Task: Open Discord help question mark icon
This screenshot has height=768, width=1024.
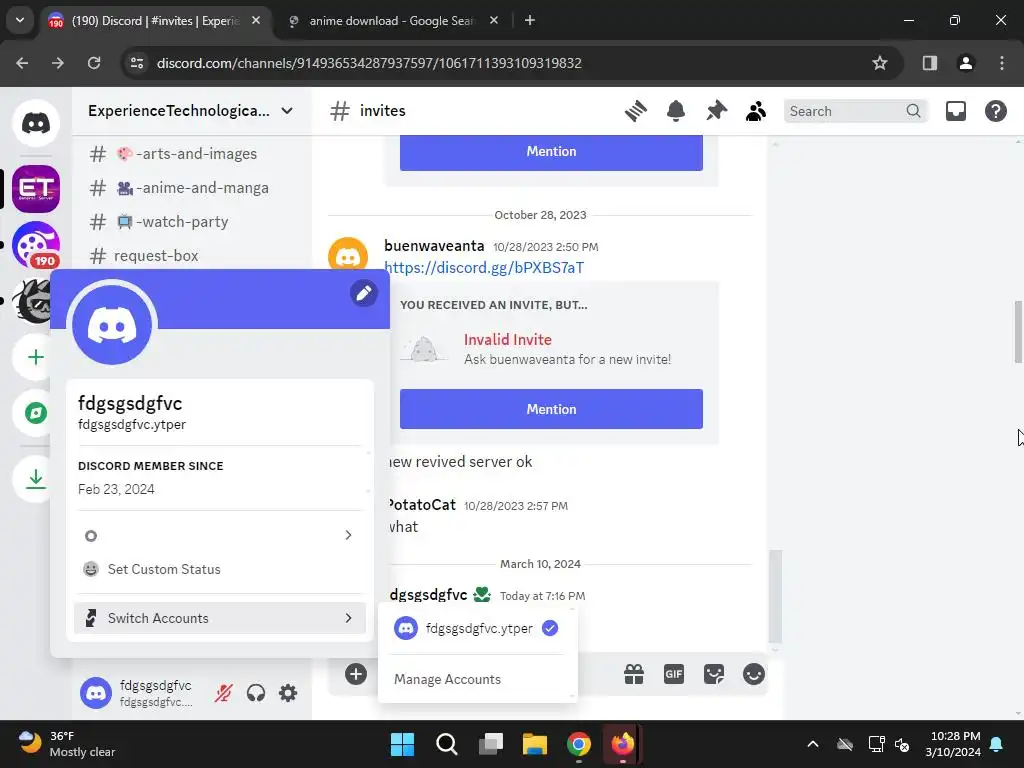Action: tap(995, 111)
